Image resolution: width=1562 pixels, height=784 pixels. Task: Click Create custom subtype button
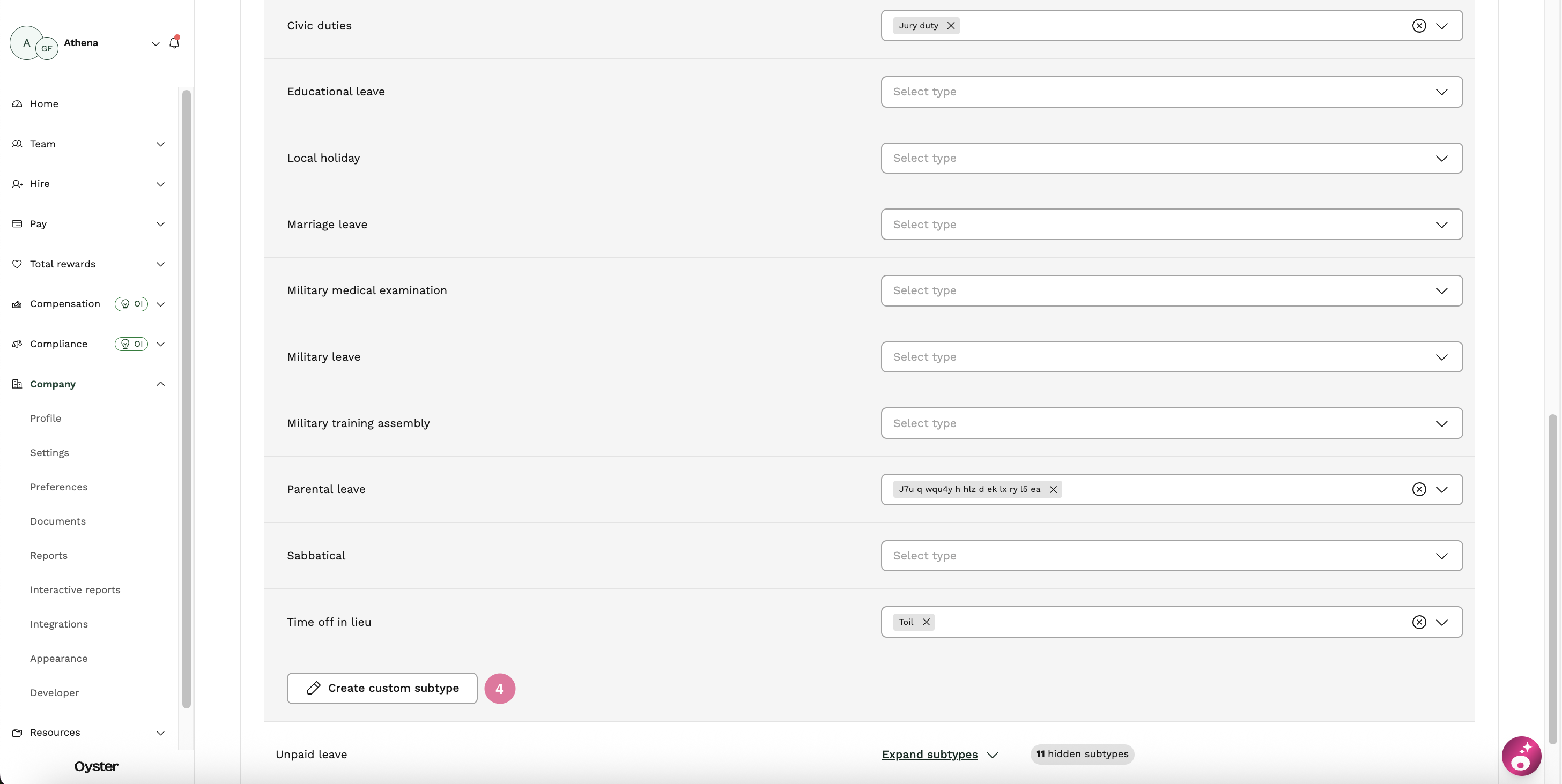(x=382, y=688)
